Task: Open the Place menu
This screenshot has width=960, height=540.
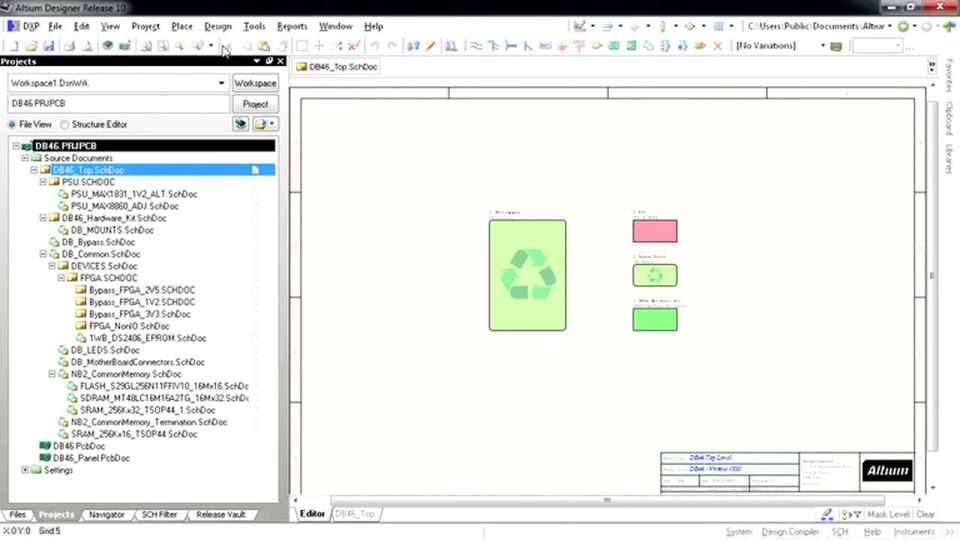Action: point(182,26)
